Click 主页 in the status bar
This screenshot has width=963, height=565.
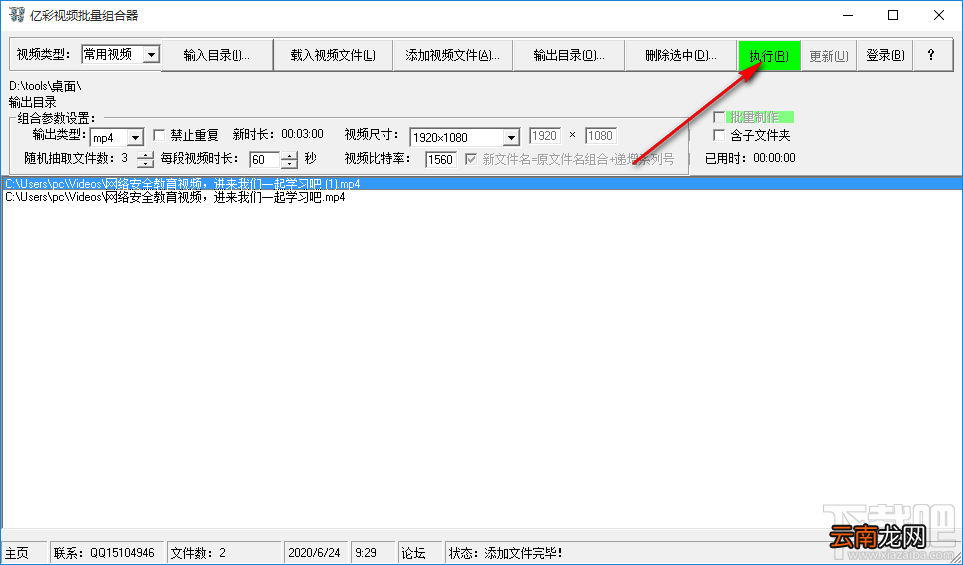(17, 553)
